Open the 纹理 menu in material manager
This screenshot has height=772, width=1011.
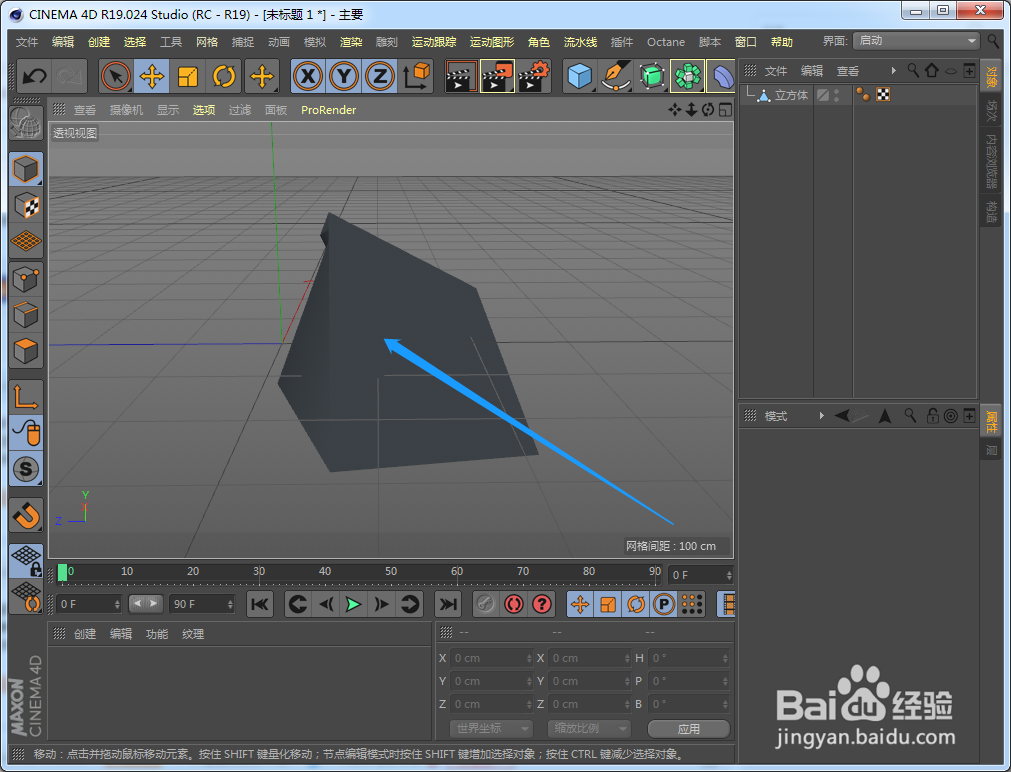[x=193, y=634]
